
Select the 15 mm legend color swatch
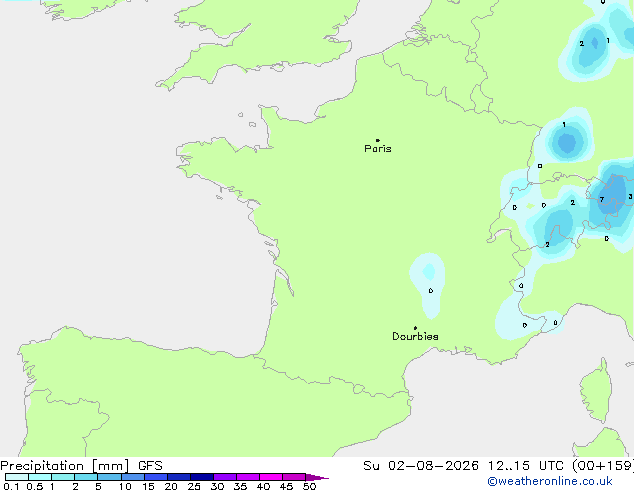point(155,477)
